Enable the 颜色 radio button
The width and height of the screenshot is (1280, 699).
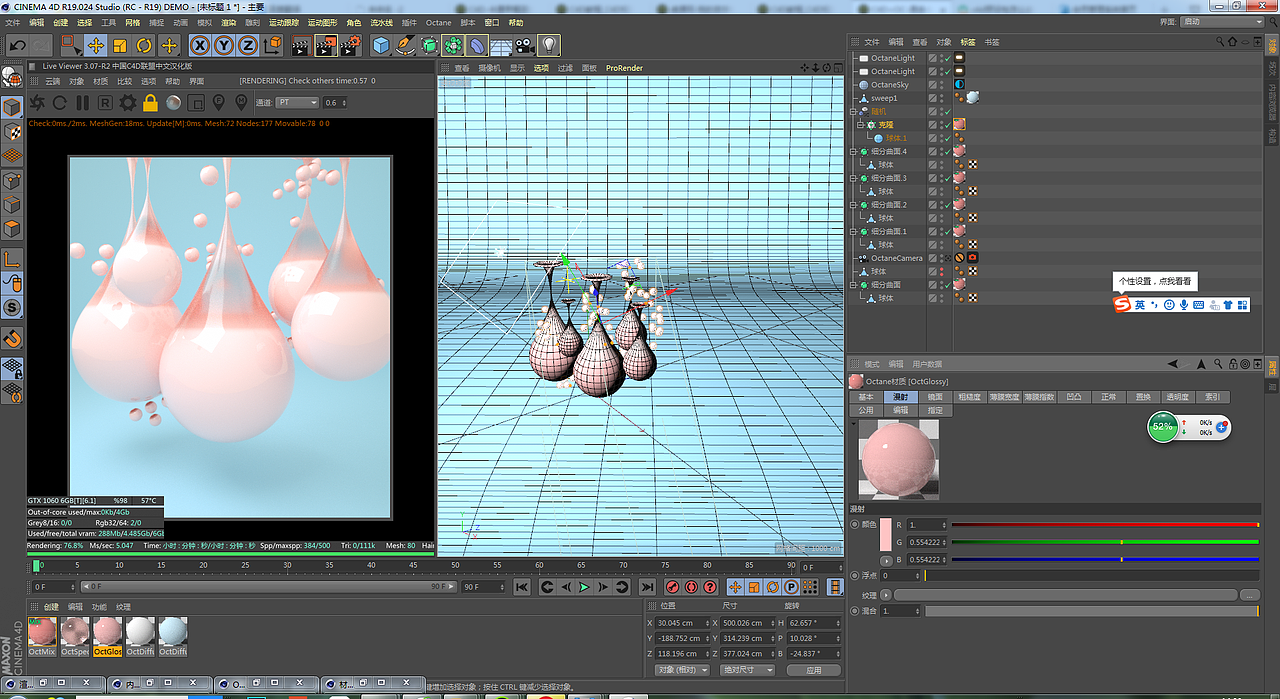click(854, 524)
